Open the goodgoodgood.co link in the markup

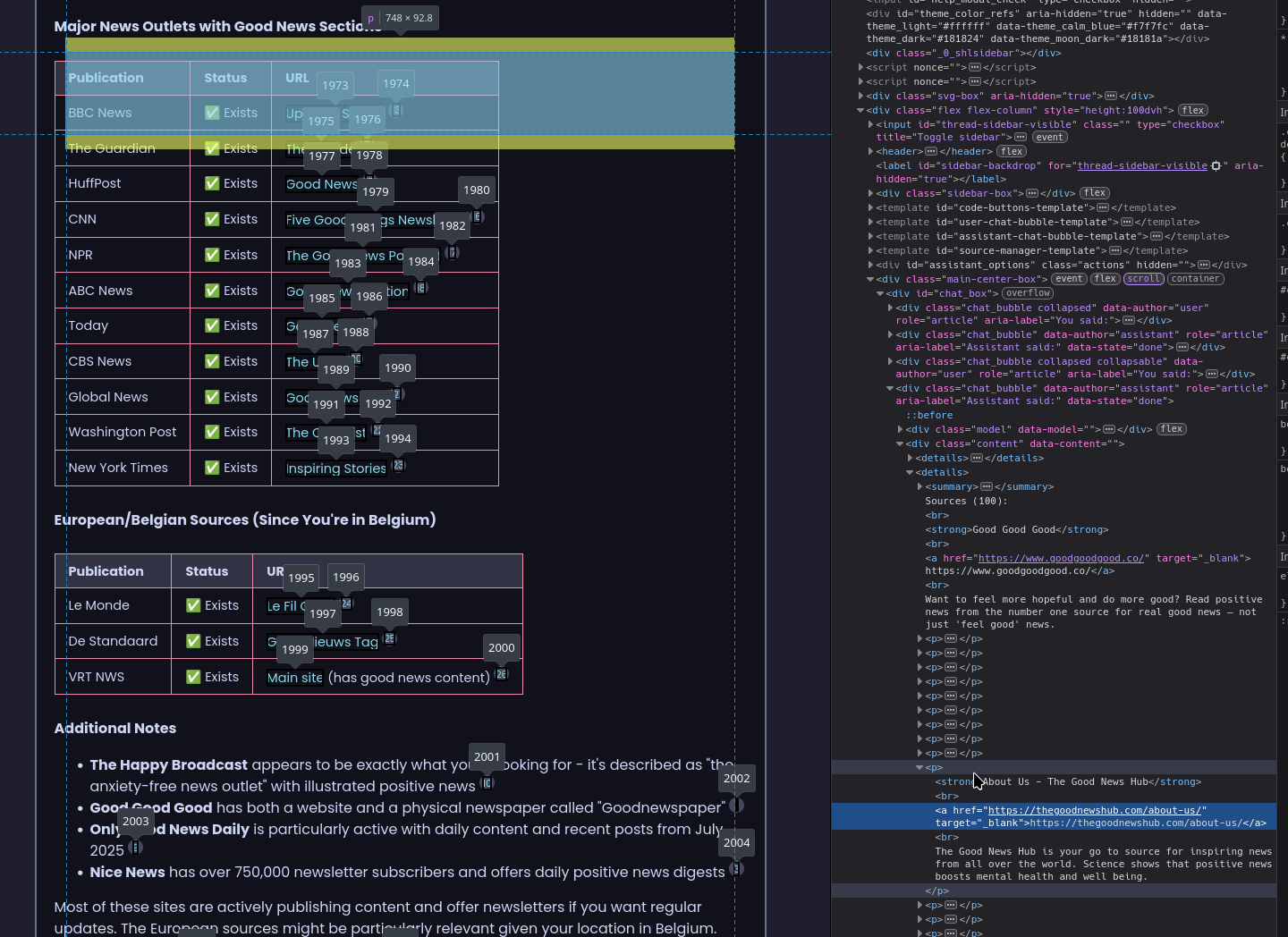pos(1062,558)
